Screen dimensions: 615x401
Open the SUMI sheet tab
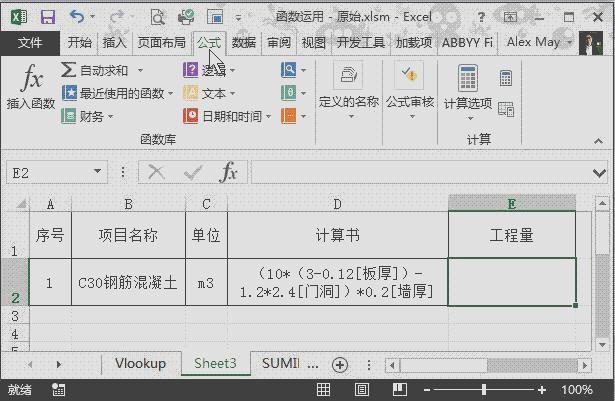[281, 363]
